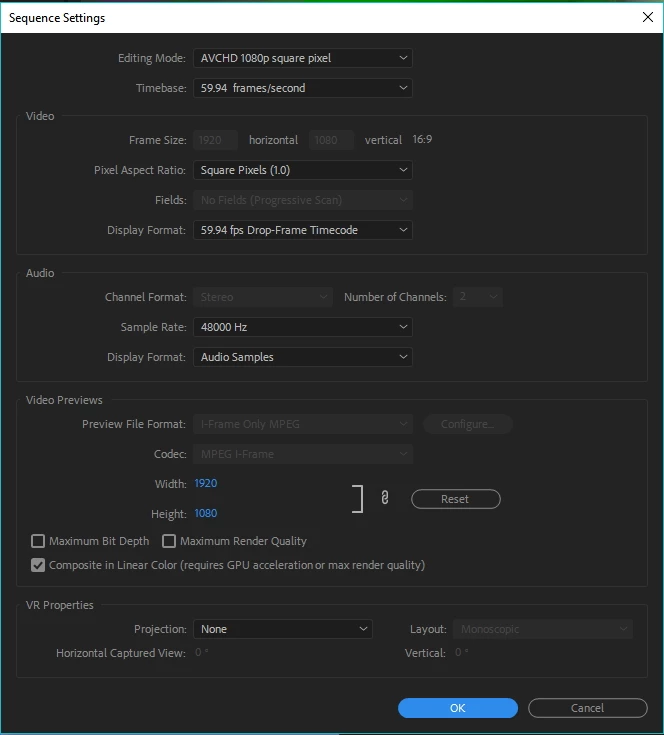
Task: Click the preview Height value 1080
Action: click(x=206, y=513)
